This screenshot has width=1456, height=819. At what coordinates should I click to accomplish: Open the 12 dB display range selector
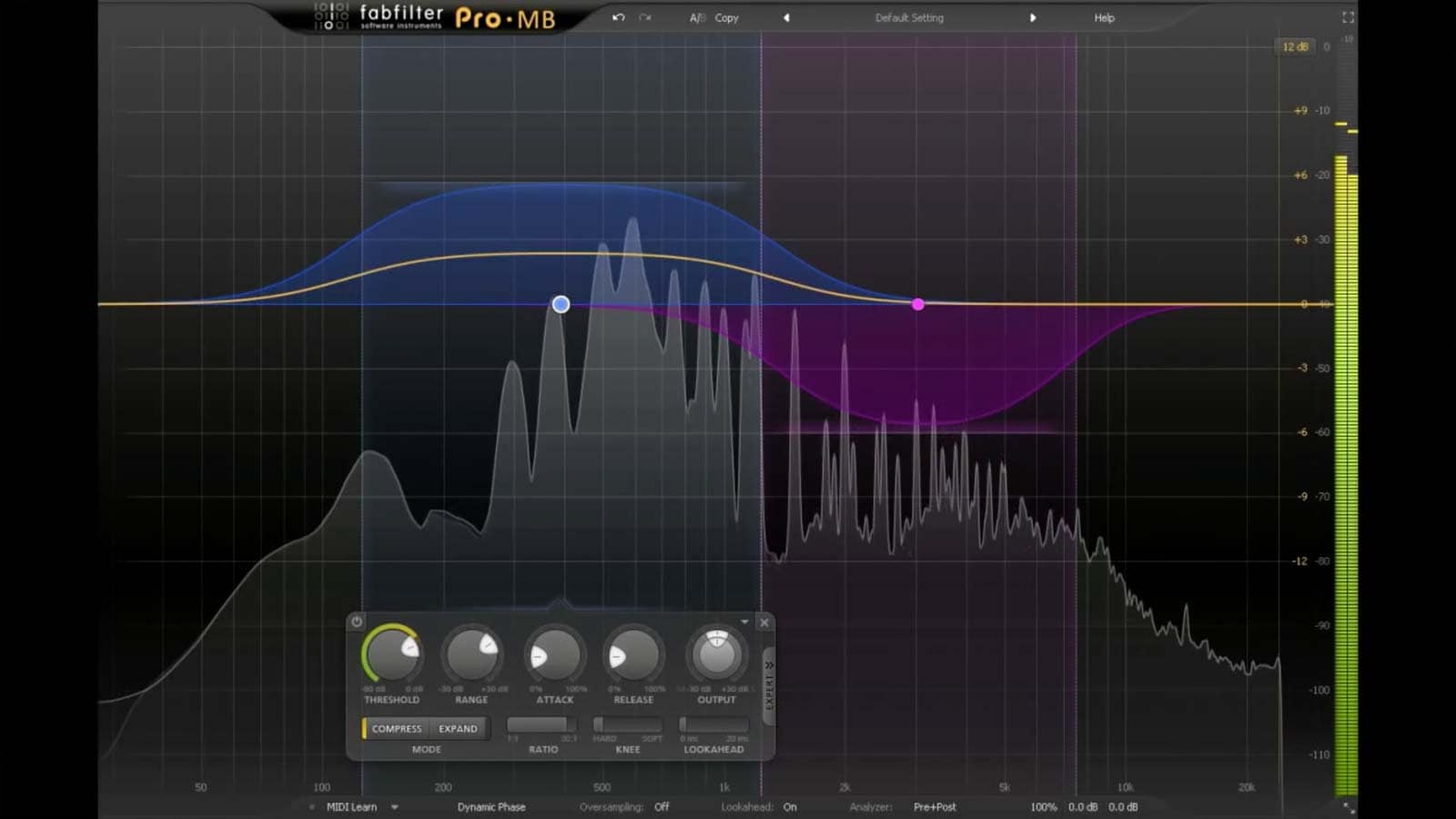click(1295, 46)
